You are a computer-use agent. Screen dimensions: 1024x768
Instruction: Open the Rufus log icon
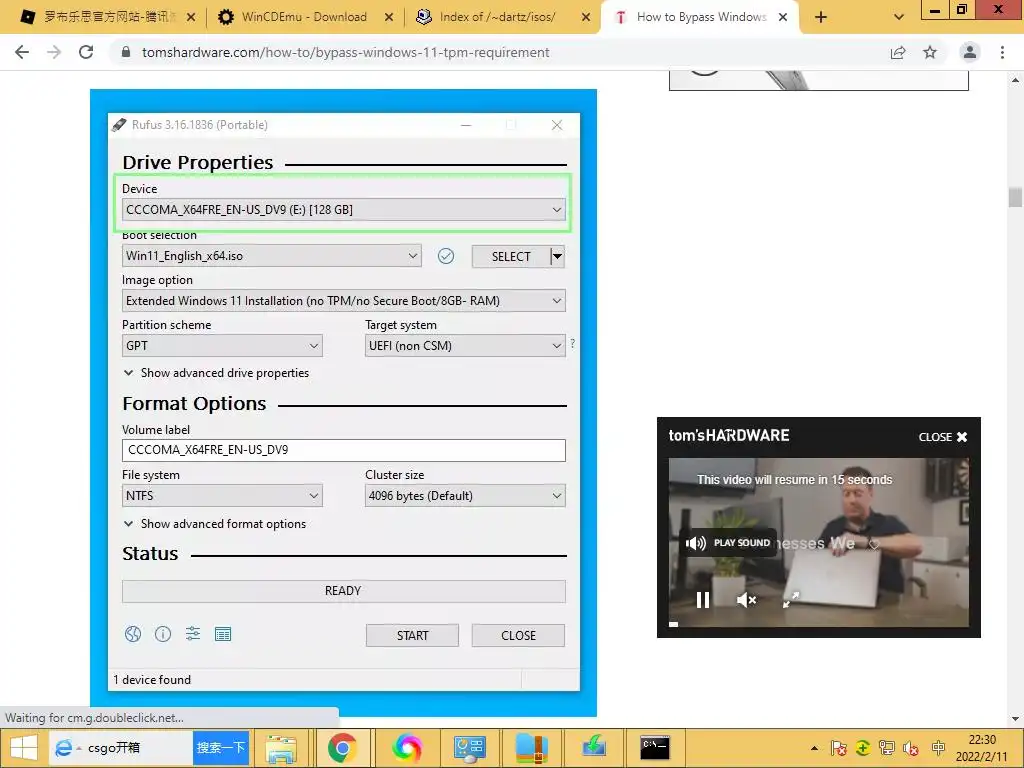[x=223, y=633]
